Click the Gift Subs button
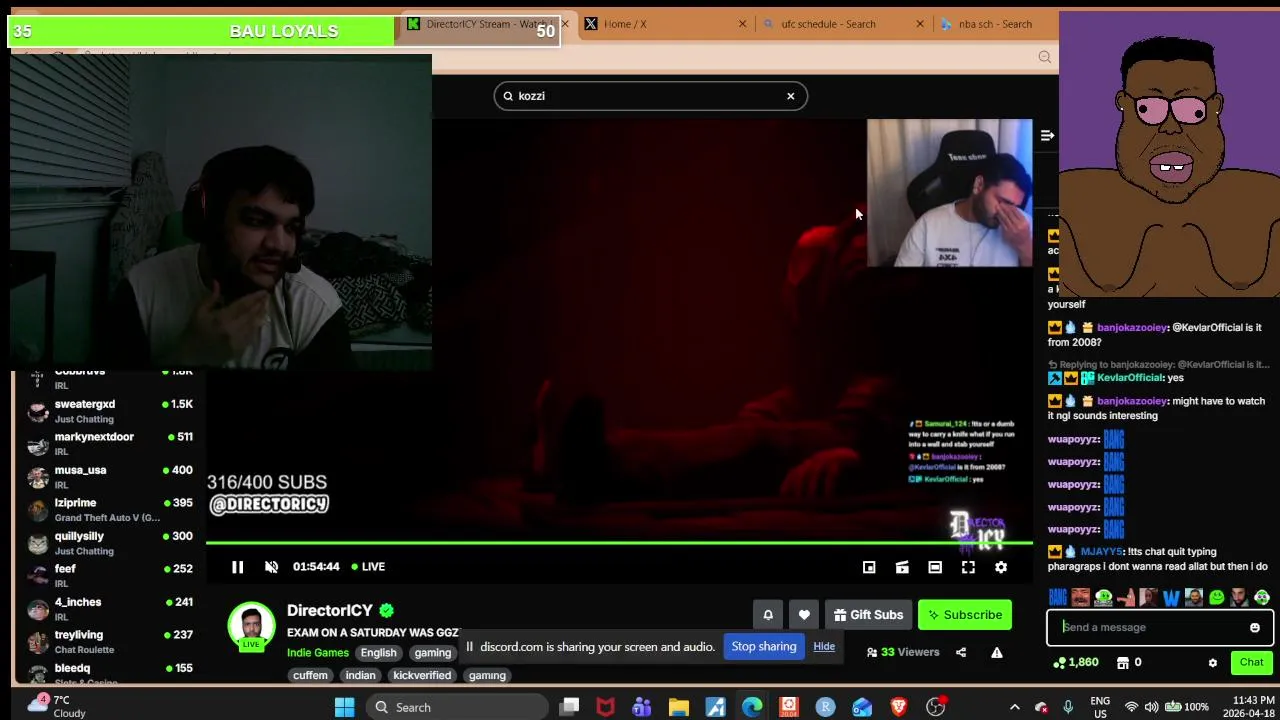The image size is (1280, 720). pyautogui.click(x=867, y=615)
